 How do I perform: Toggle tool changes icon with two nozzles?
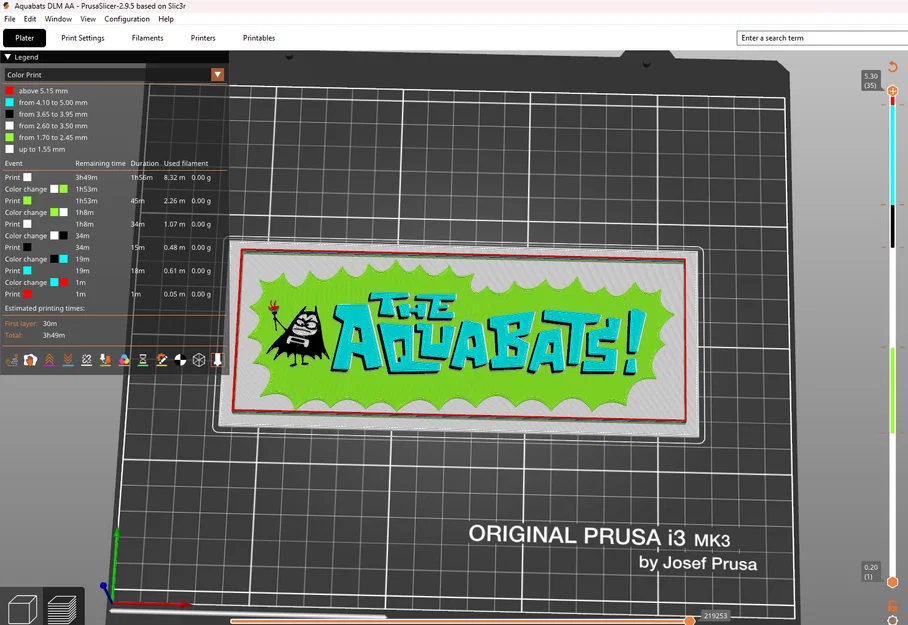click(x=105, y=360)
